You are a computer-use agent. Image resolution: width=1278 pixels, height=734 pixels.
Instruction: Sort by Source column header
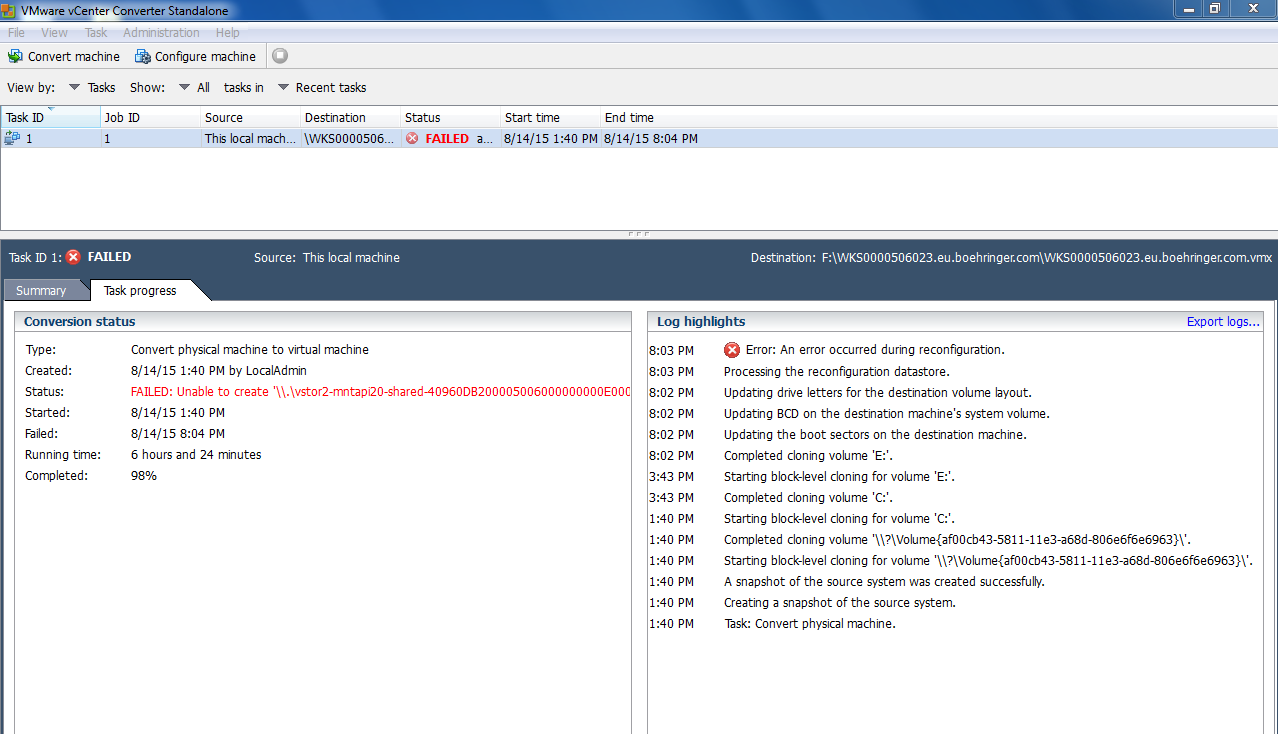point(251,117)
